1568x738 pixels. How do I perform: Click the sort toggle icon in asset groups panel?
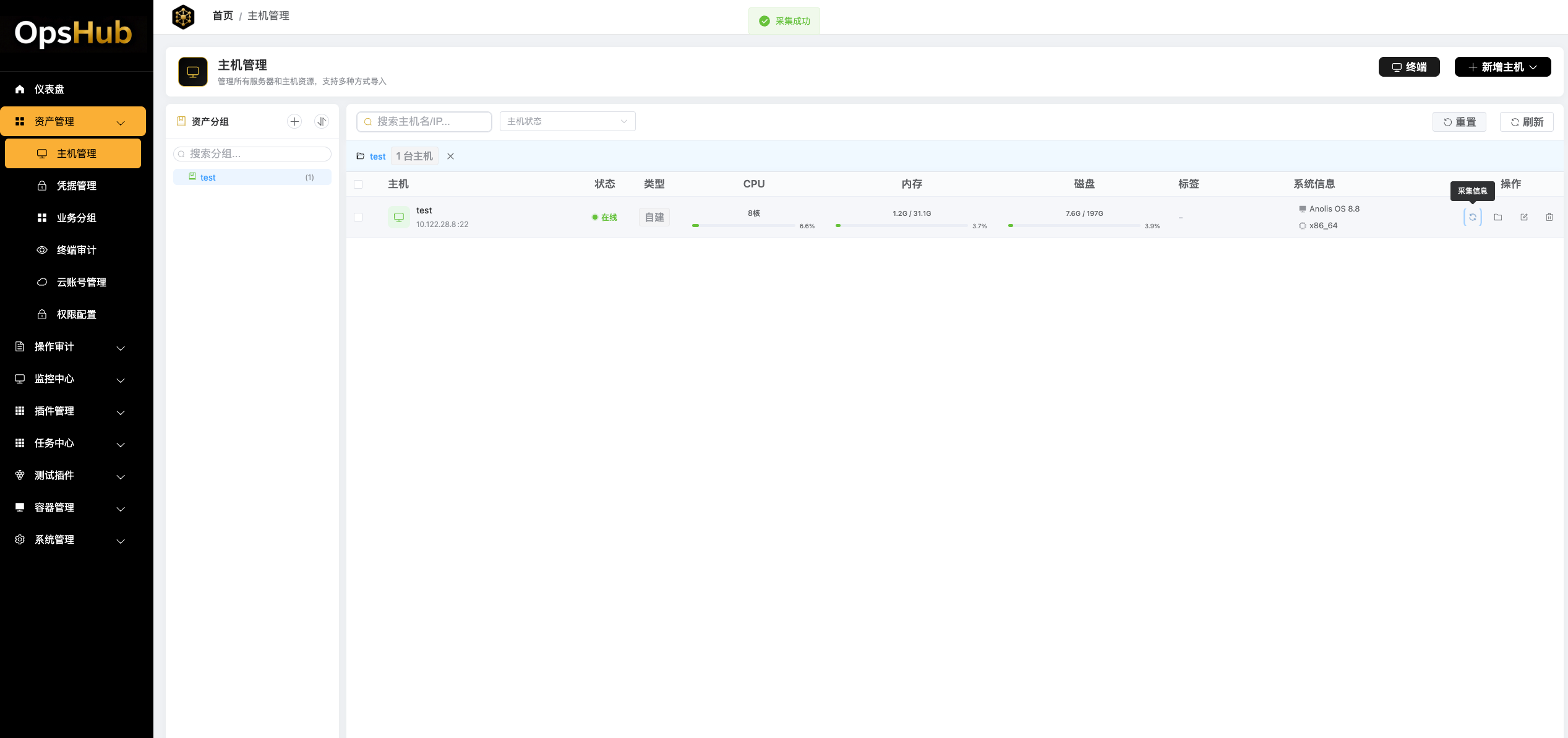[322, 121]
